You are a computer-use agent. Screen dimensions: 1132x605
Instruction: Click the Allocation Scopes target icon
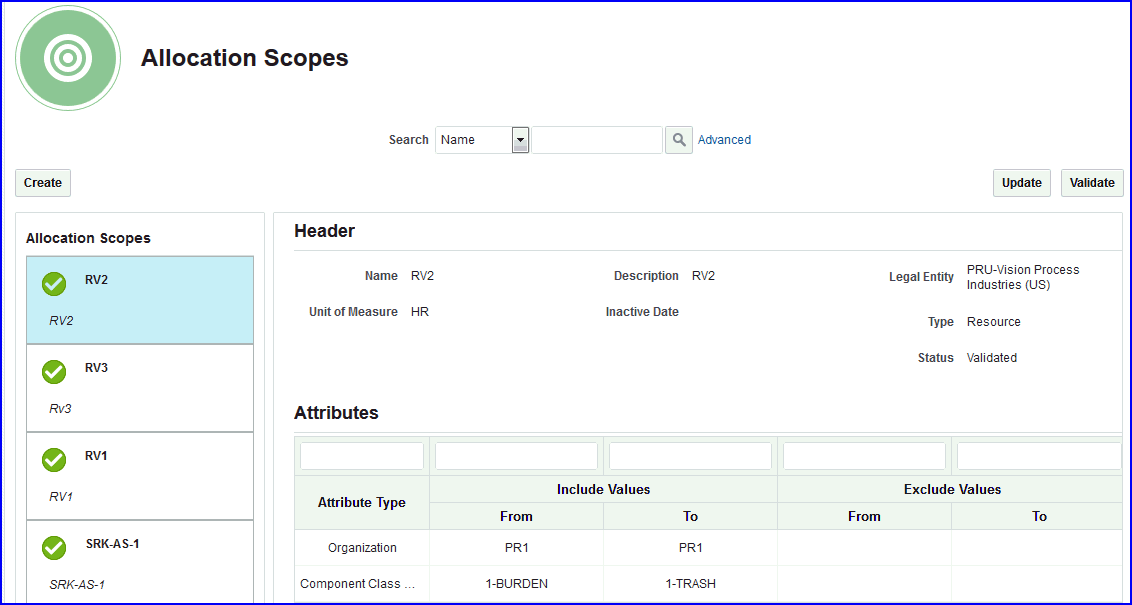(x=69, y=58)
